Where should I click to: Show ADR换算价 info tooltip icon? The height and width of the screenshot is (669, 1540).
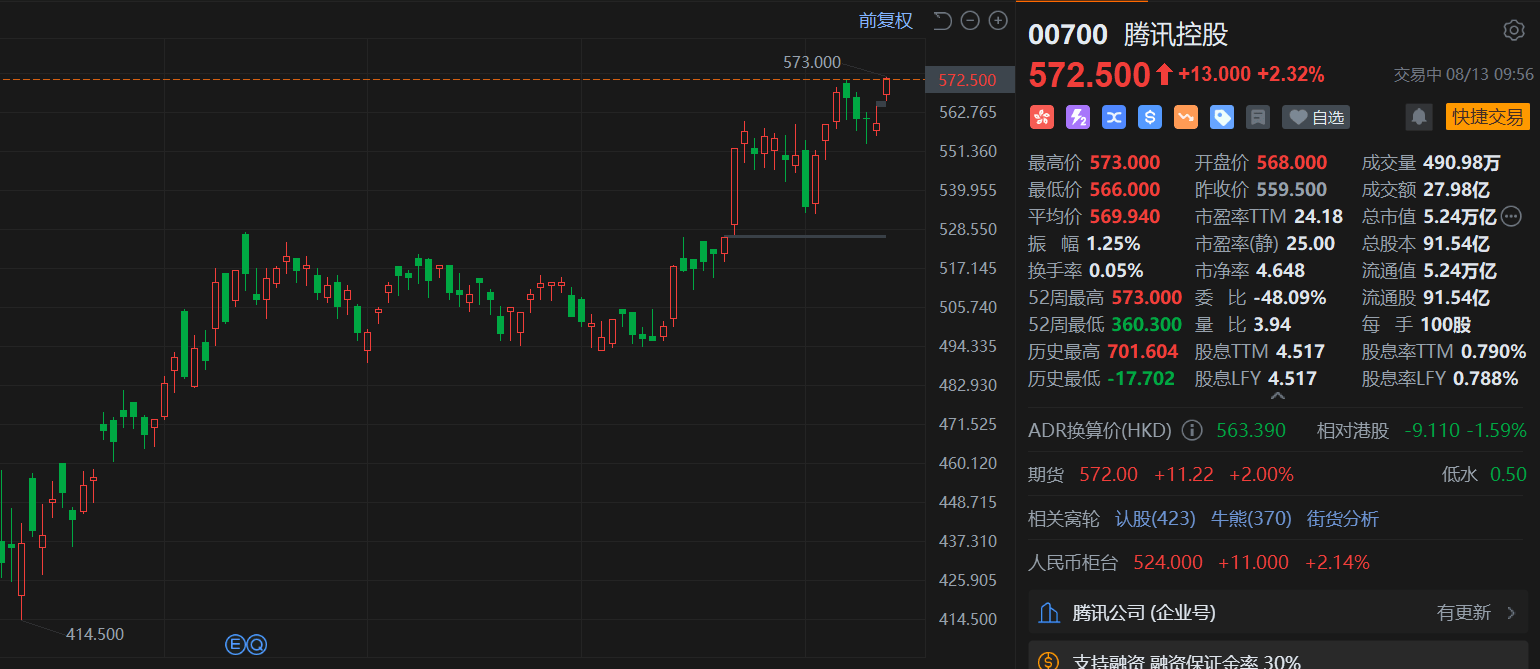[1192, 431]
